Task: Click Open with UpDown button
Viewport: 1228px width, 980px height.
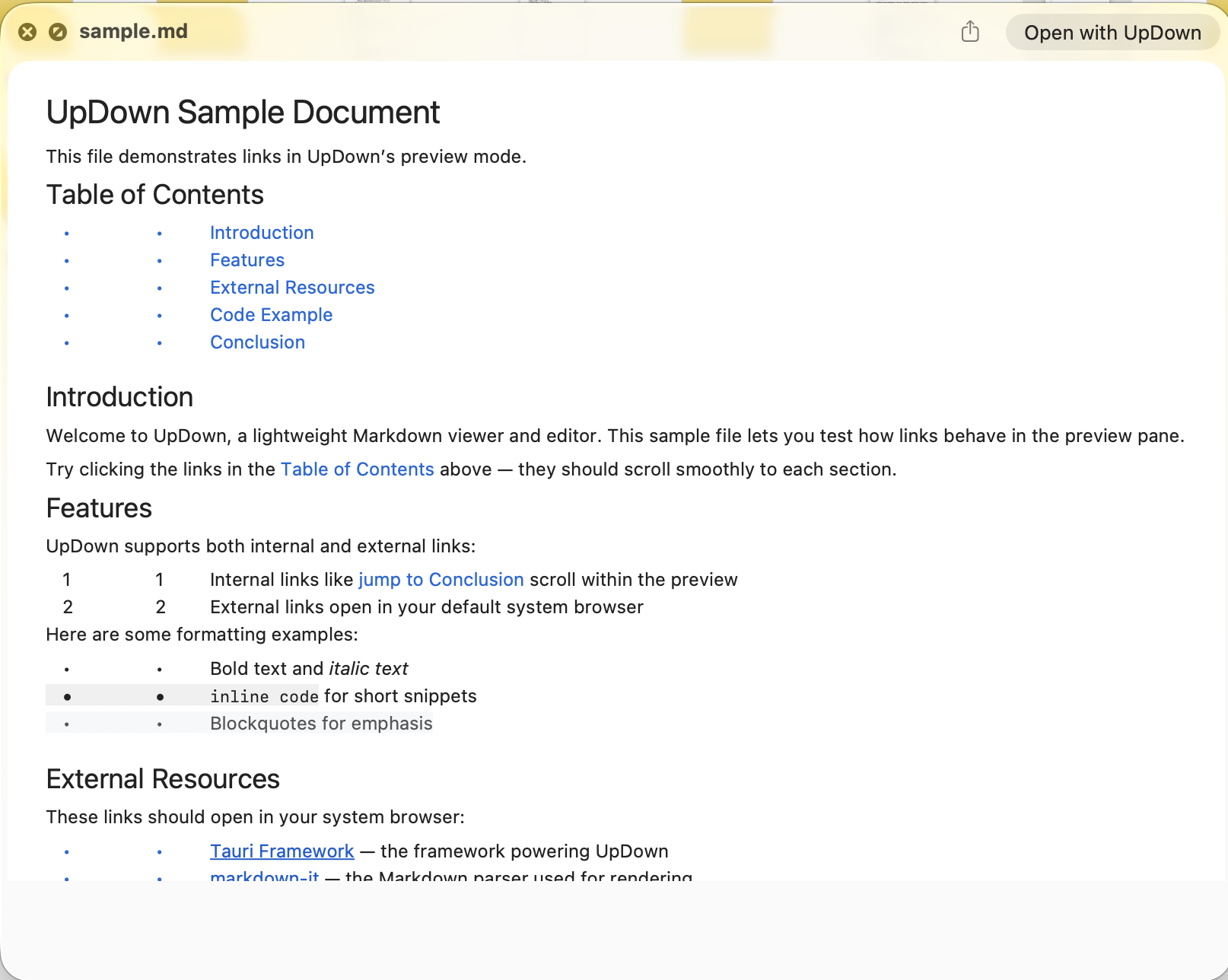Action: pyautogui.click(x=1112, y=33)
